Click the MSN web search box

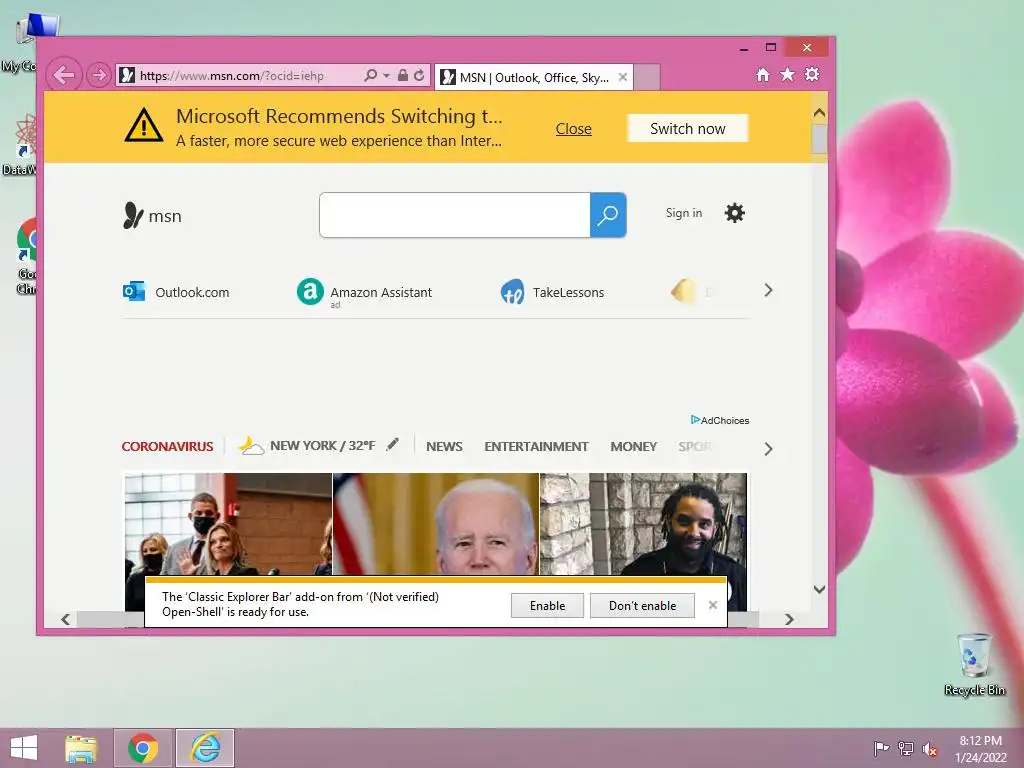[455, 215]
